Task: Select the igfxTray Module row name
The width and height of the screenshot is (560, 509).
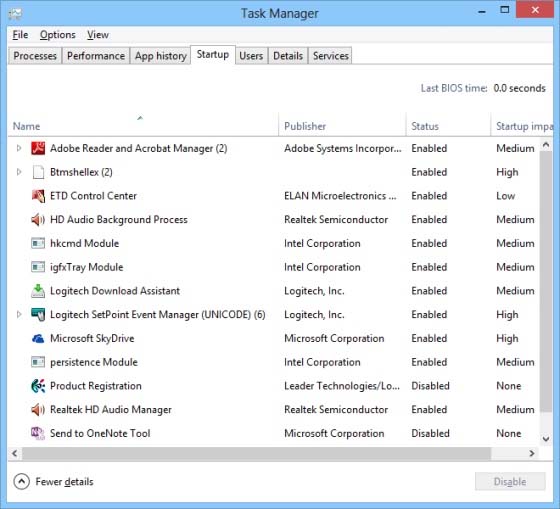Action: tap(86, 267)
